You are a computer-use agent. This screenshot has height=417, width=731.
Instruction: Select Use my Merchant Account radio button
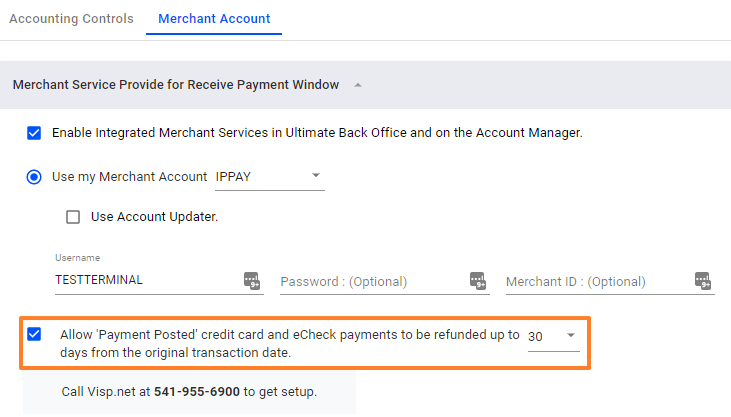(34, 177)
